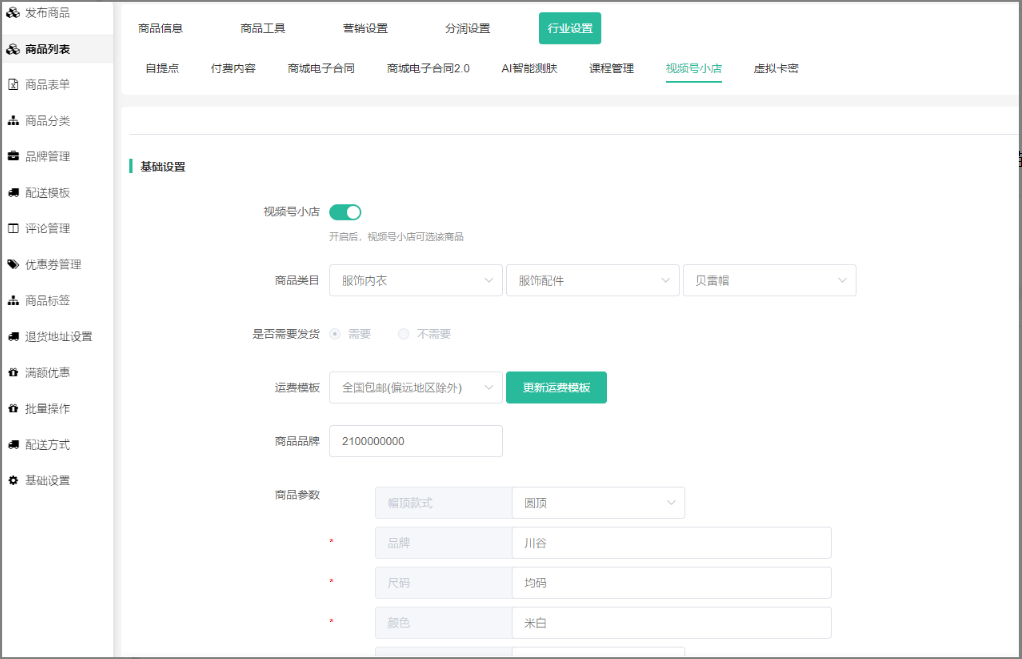Click the 品牌管理 briefcase icon

(x=13, y=157)
